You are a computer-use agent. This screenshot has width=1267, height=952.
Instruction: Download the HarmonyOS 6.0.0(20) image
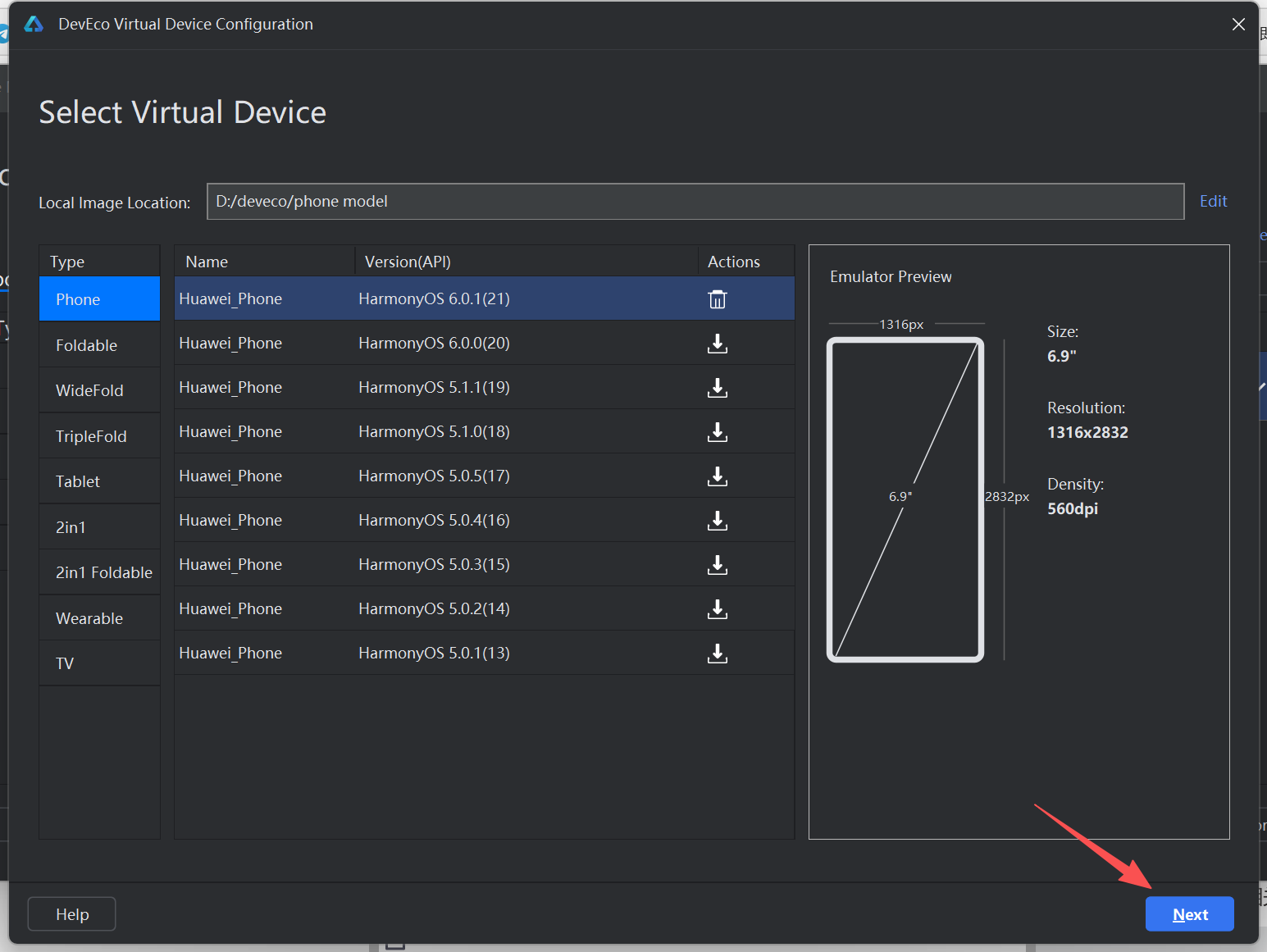pos(718,344)
